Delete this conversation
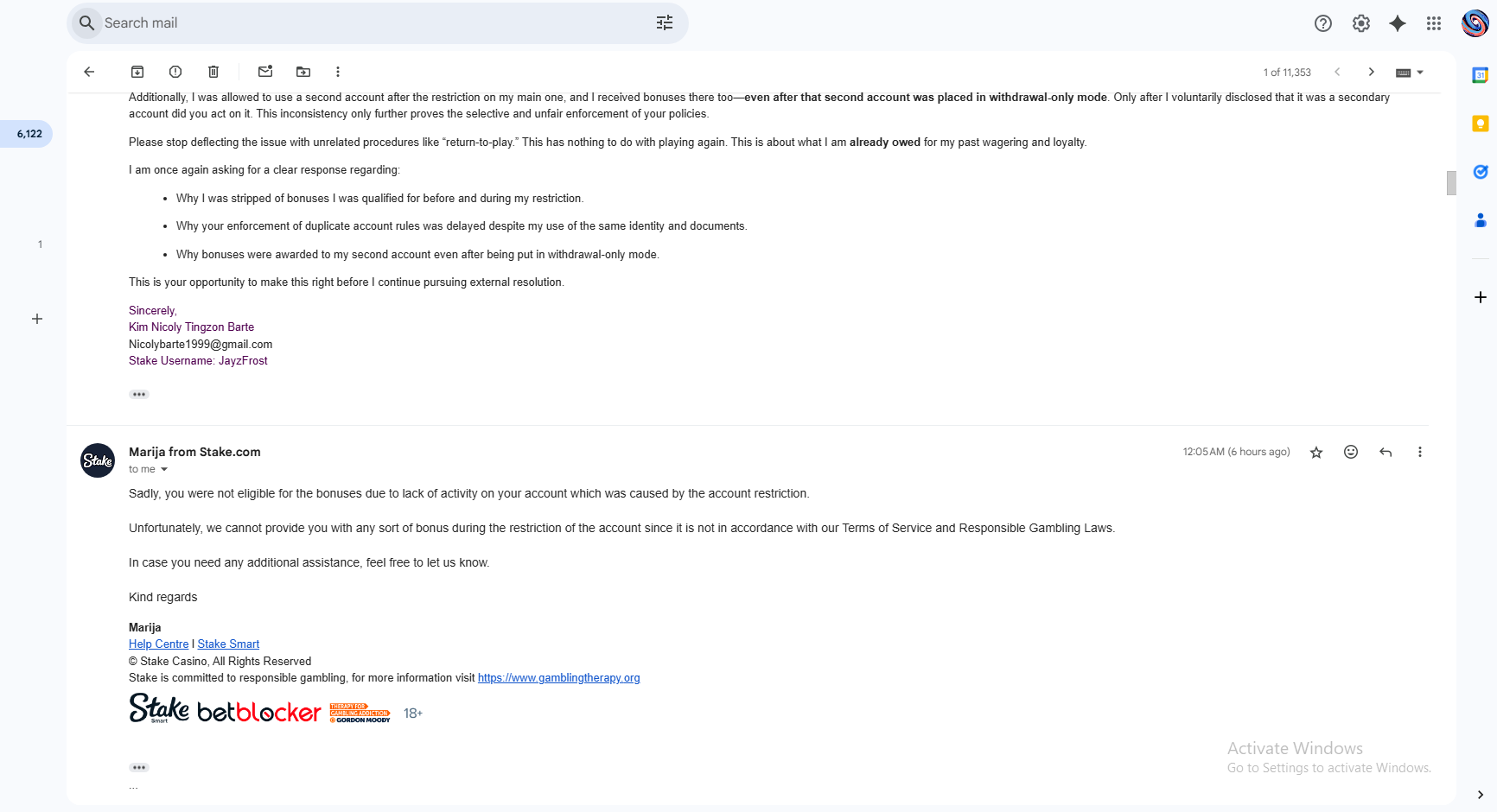1497x812 pixels. click(x=213, y=72)
